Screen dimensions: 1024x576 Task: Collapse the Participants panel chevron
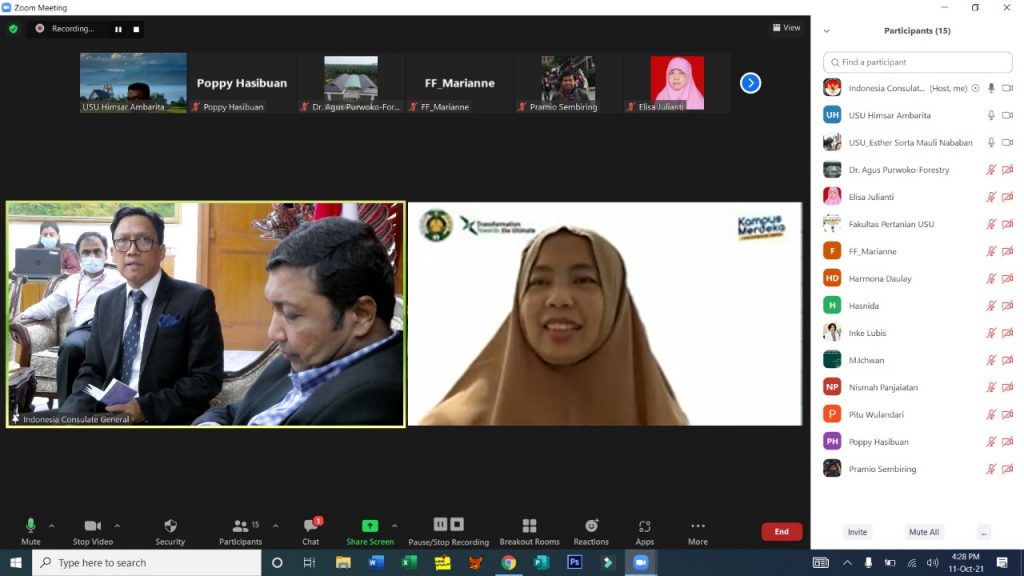point(826,31)
